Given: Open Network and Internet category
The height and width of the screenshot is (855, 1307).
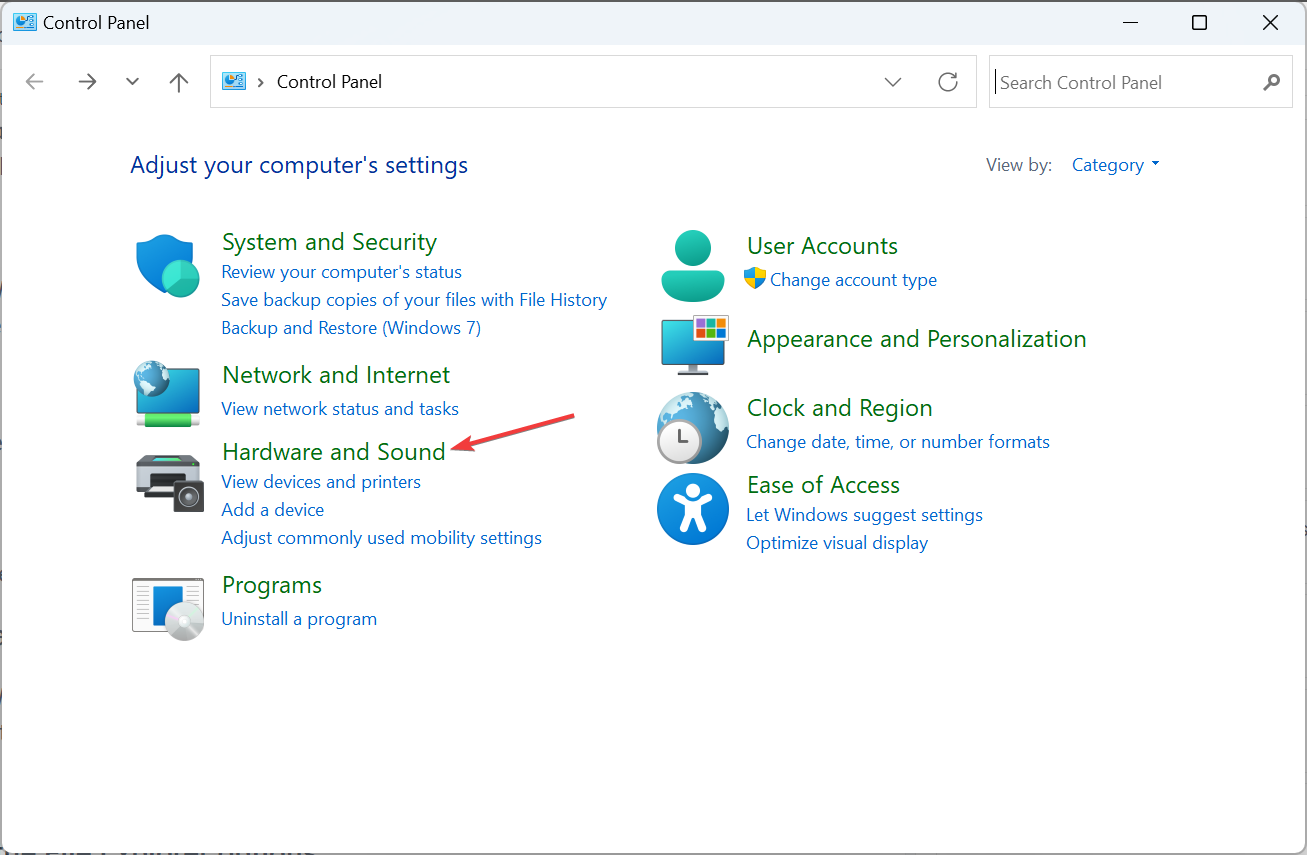Looking at the screenshot, I should (x=336, y=375).
